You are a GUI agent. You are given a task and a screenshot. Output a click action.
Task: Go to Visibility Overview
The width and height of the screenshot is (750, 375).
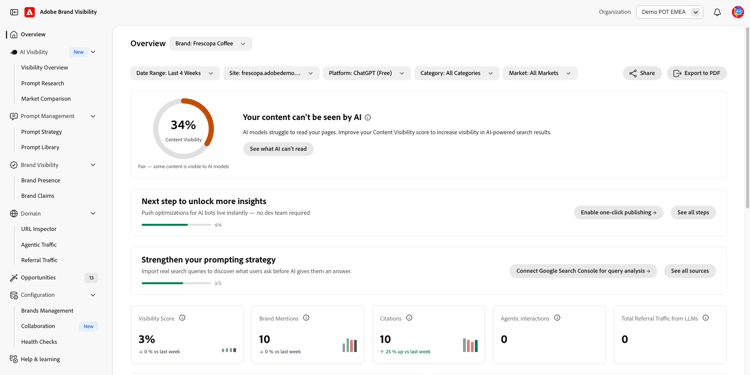[x=44, y=68]
